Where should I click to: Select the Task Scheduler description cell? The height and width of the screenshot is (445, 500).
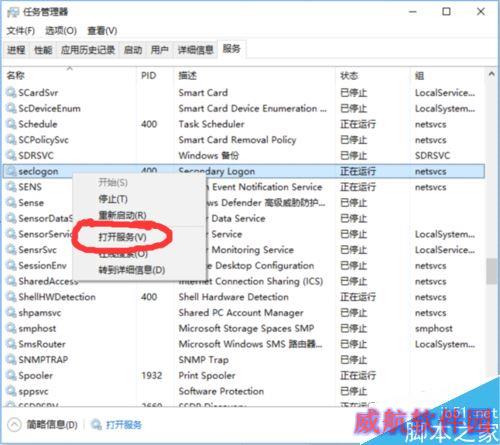211,124
